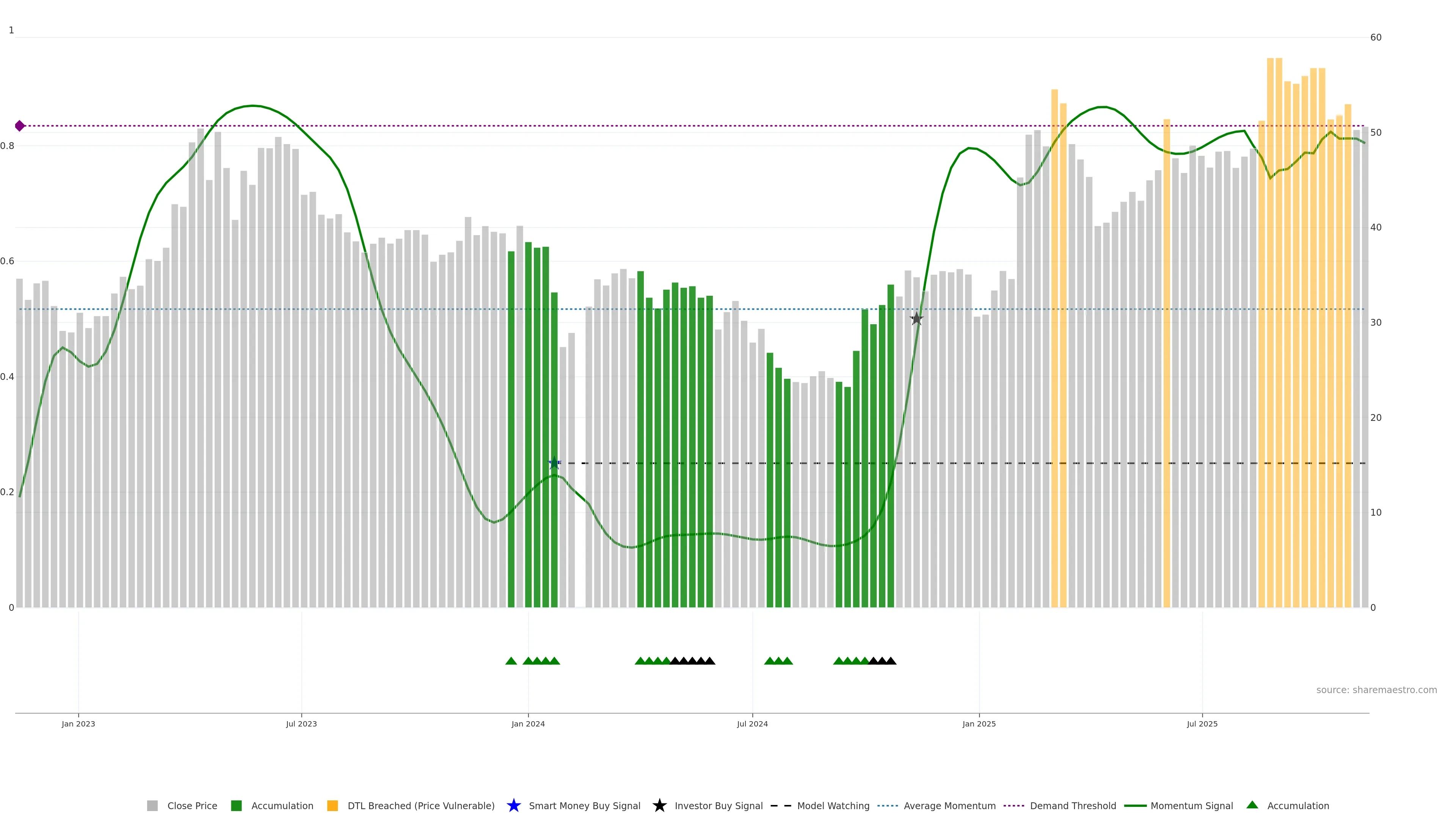The height and width of the screenshot is (819, 1456).
Task: Click the blue Smart Money Buy star on chart
Action: pos(554,463)
